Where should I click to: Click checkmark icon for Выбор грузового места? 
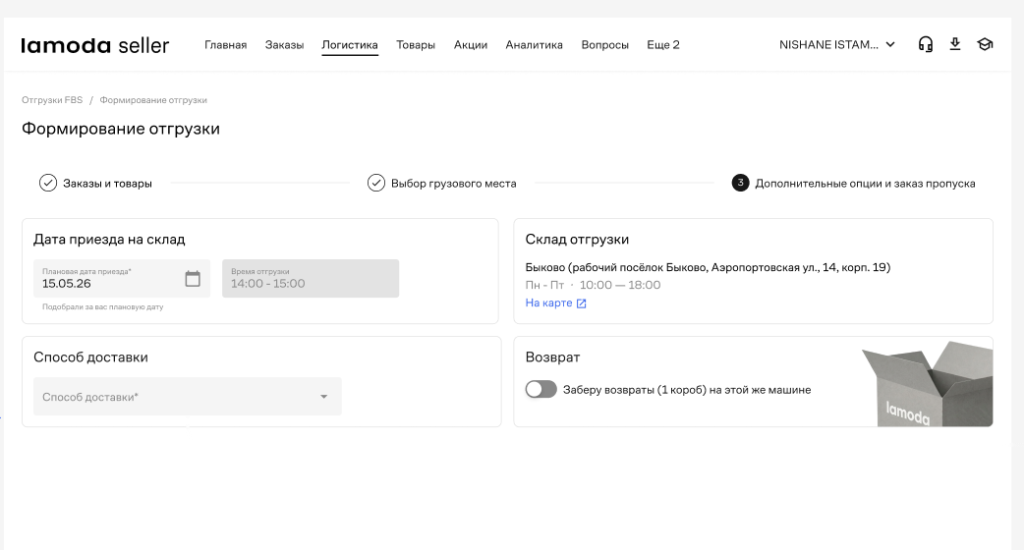point(376,183)
